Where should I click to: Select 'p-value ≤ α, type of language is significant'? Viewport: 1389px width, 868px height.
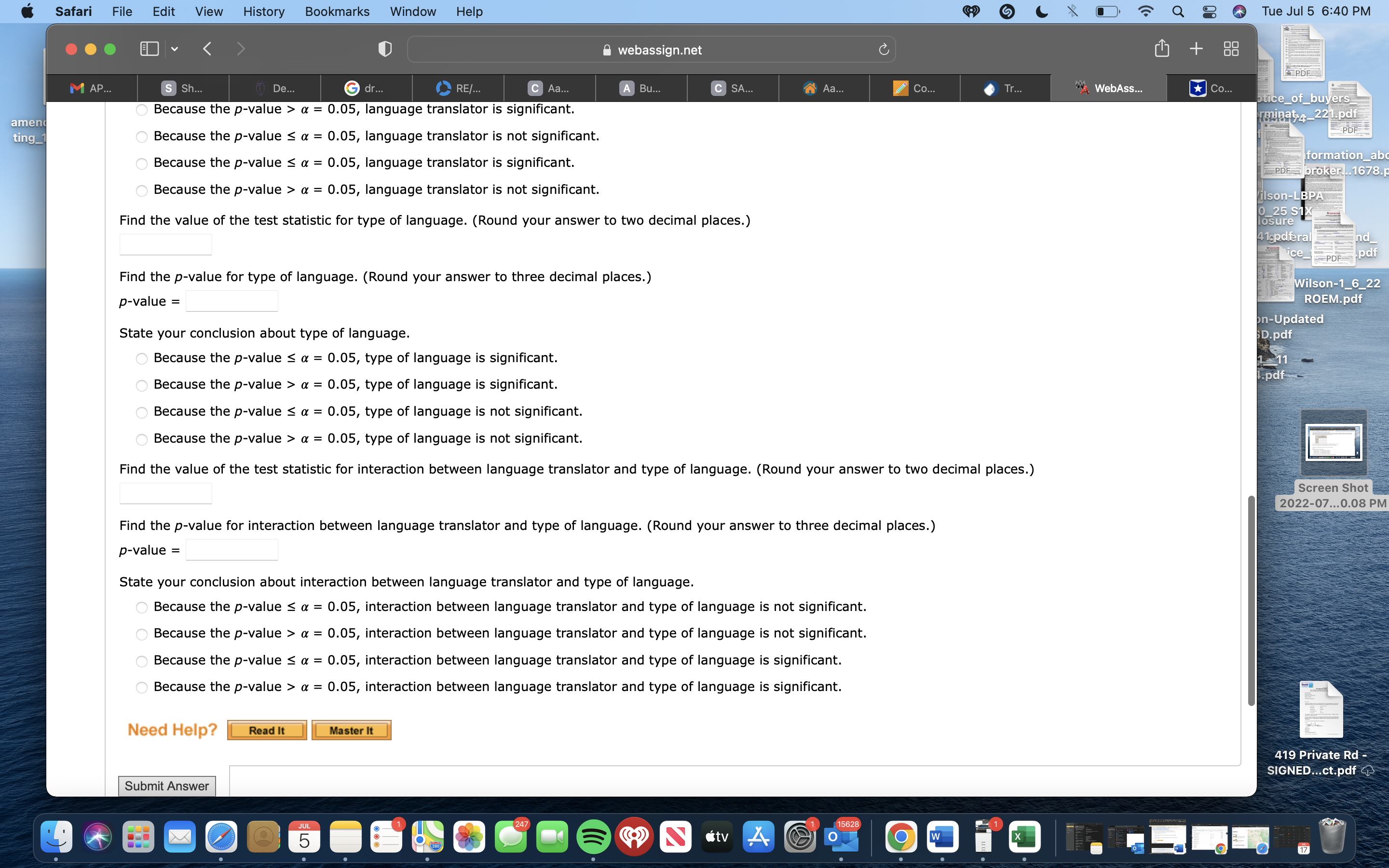142,359
